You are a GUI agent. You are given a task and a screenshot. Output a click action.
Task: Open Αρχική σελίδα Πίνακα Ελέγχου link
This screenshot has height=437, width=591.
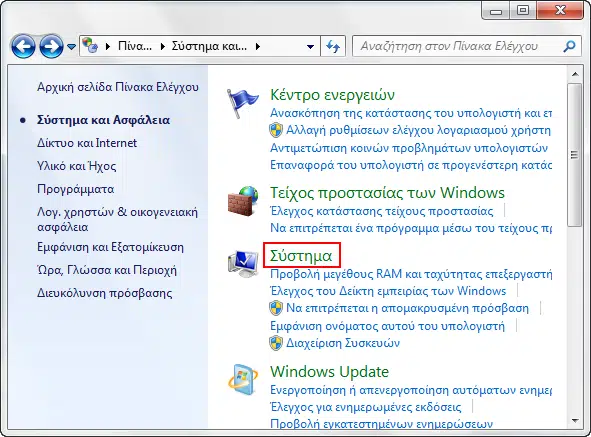tap(118, 87)
